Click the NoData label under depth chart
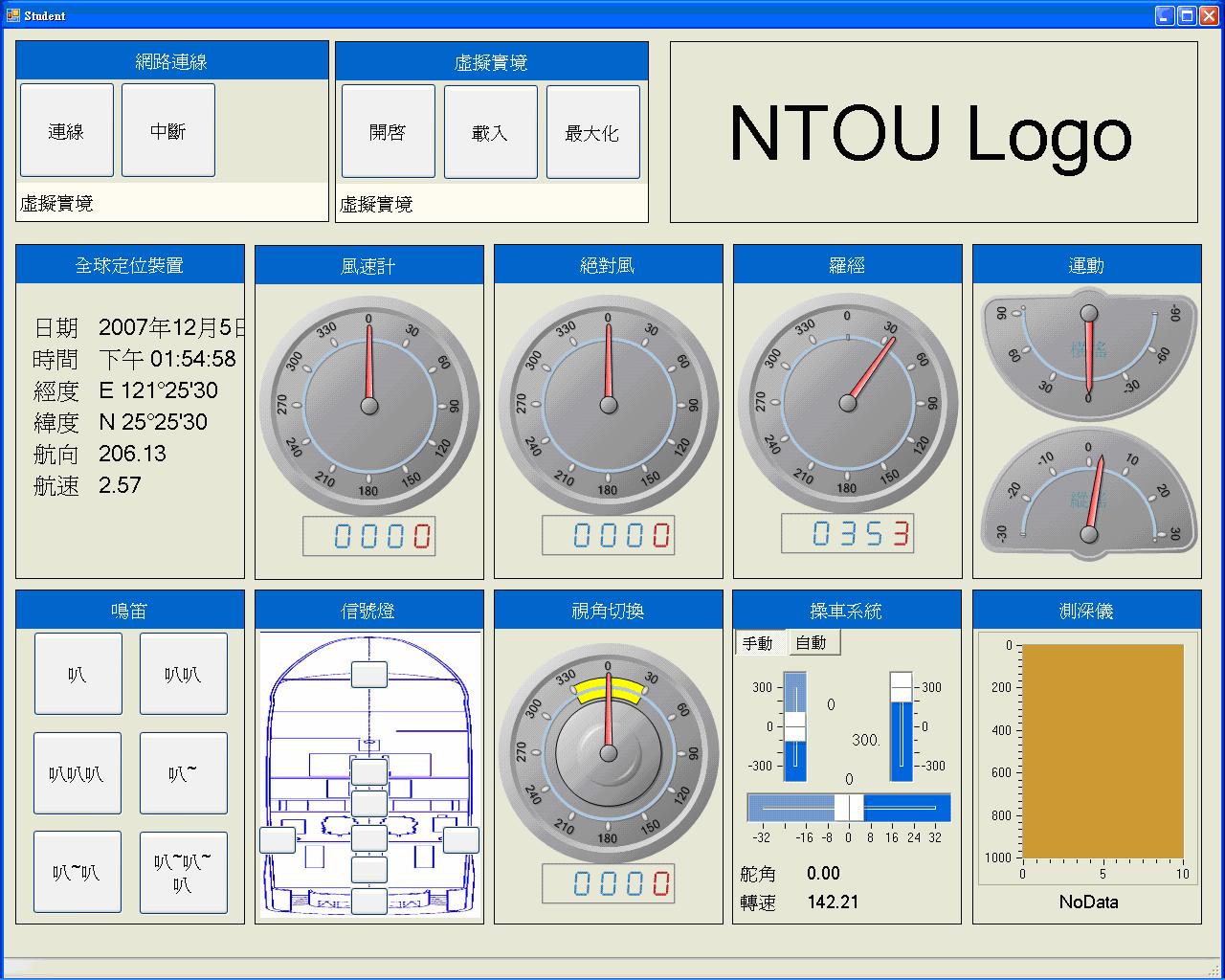The image size is (1225, 980). pyautogui.click(x=1088, y=902)
